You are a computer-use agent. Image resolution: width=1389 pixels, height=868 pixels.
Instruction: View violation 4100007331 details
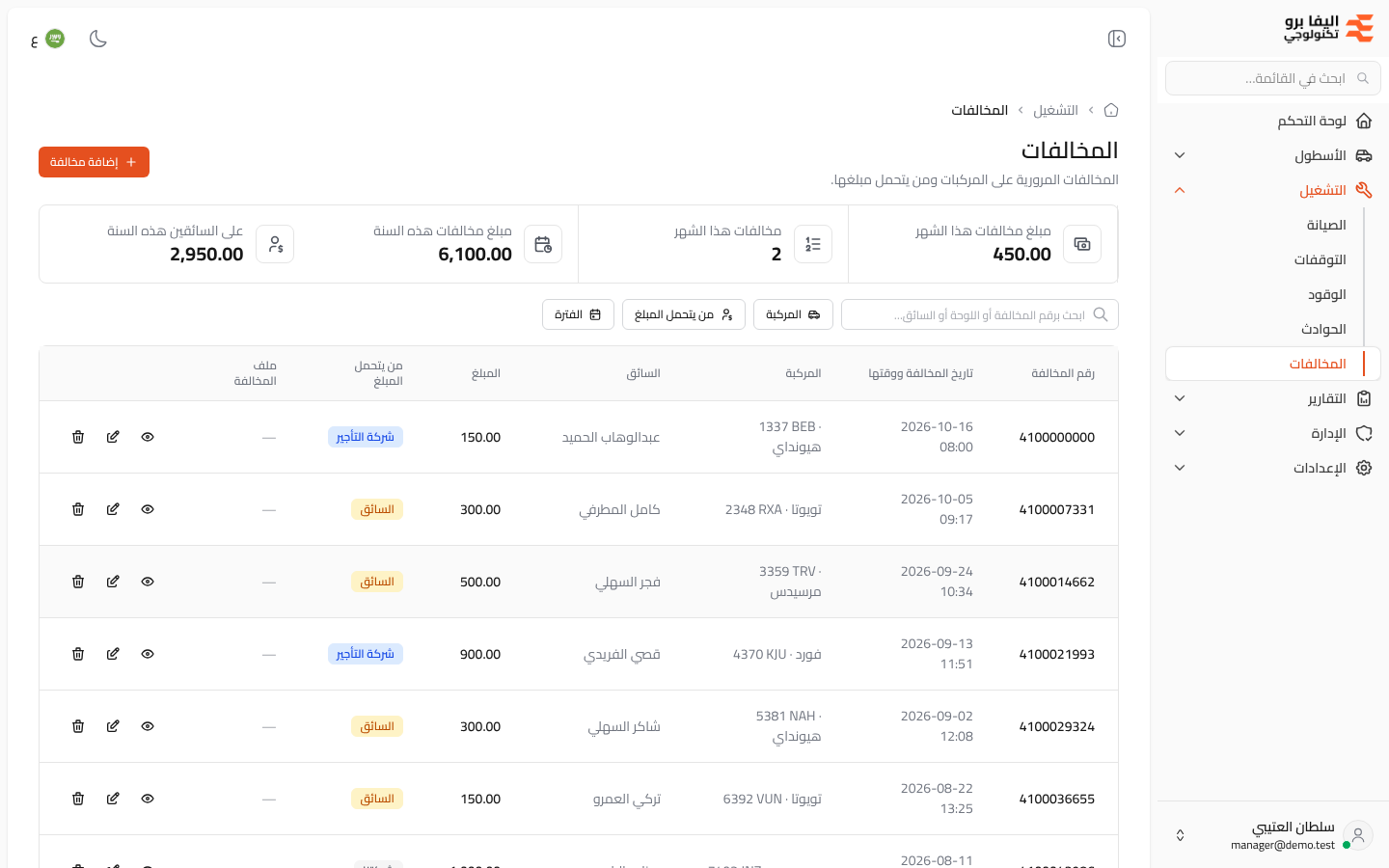tap(148, 509)
